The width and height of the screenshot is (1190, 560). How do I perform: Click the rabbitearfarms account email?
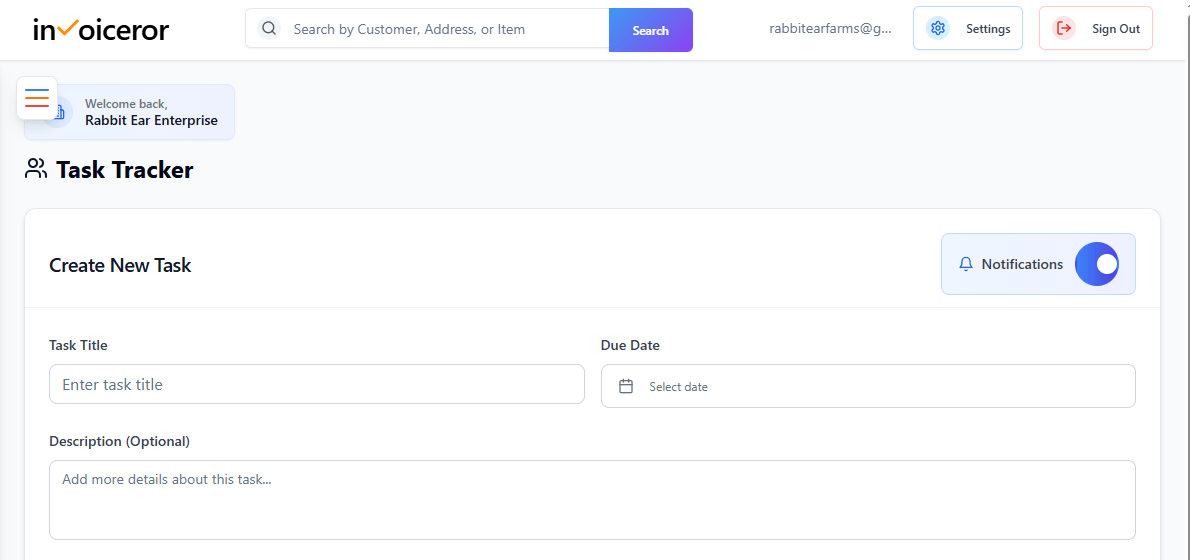point(829,29)
